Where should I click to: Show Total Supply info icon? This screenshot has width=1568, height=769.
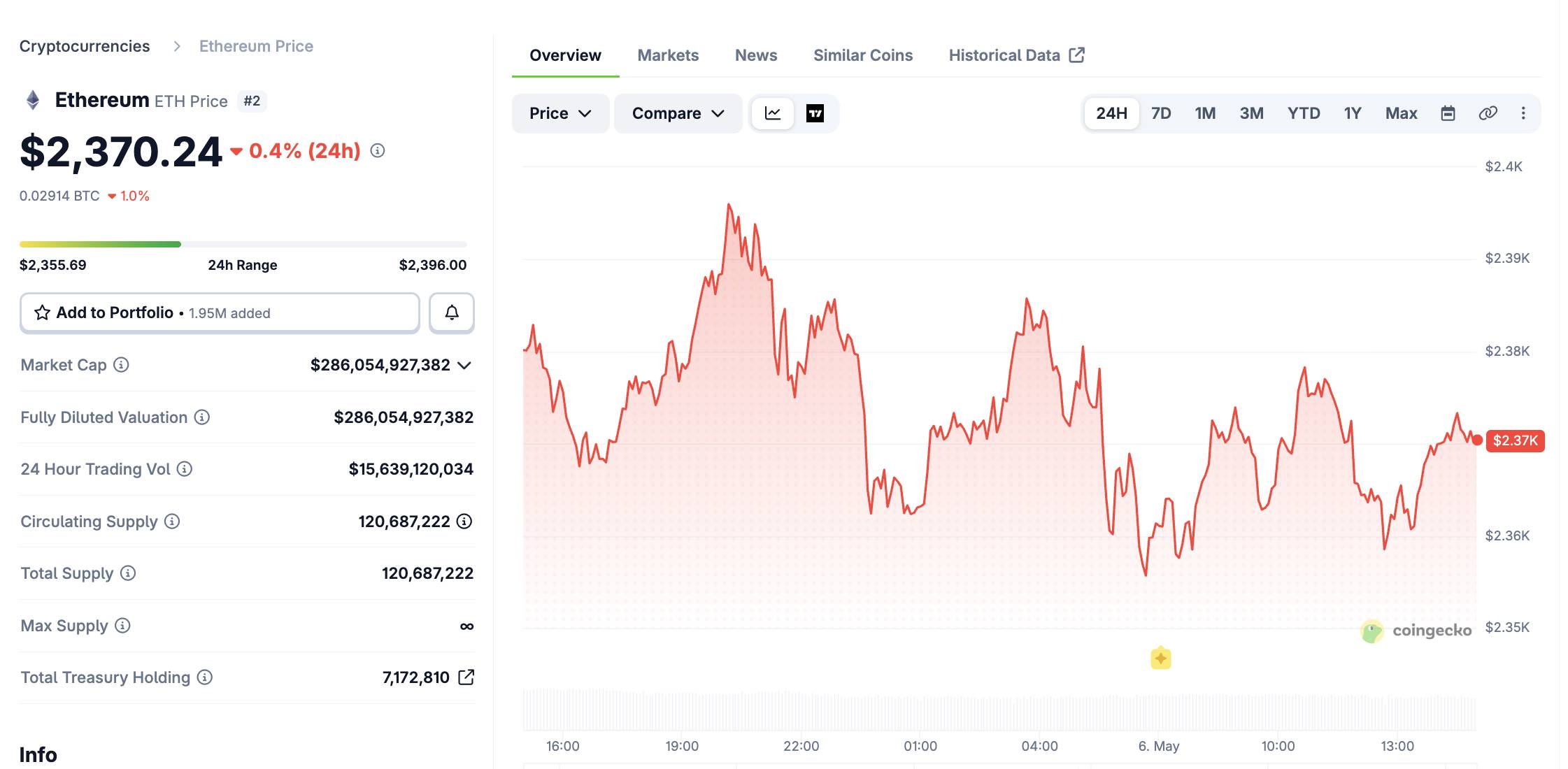point(128,573)
